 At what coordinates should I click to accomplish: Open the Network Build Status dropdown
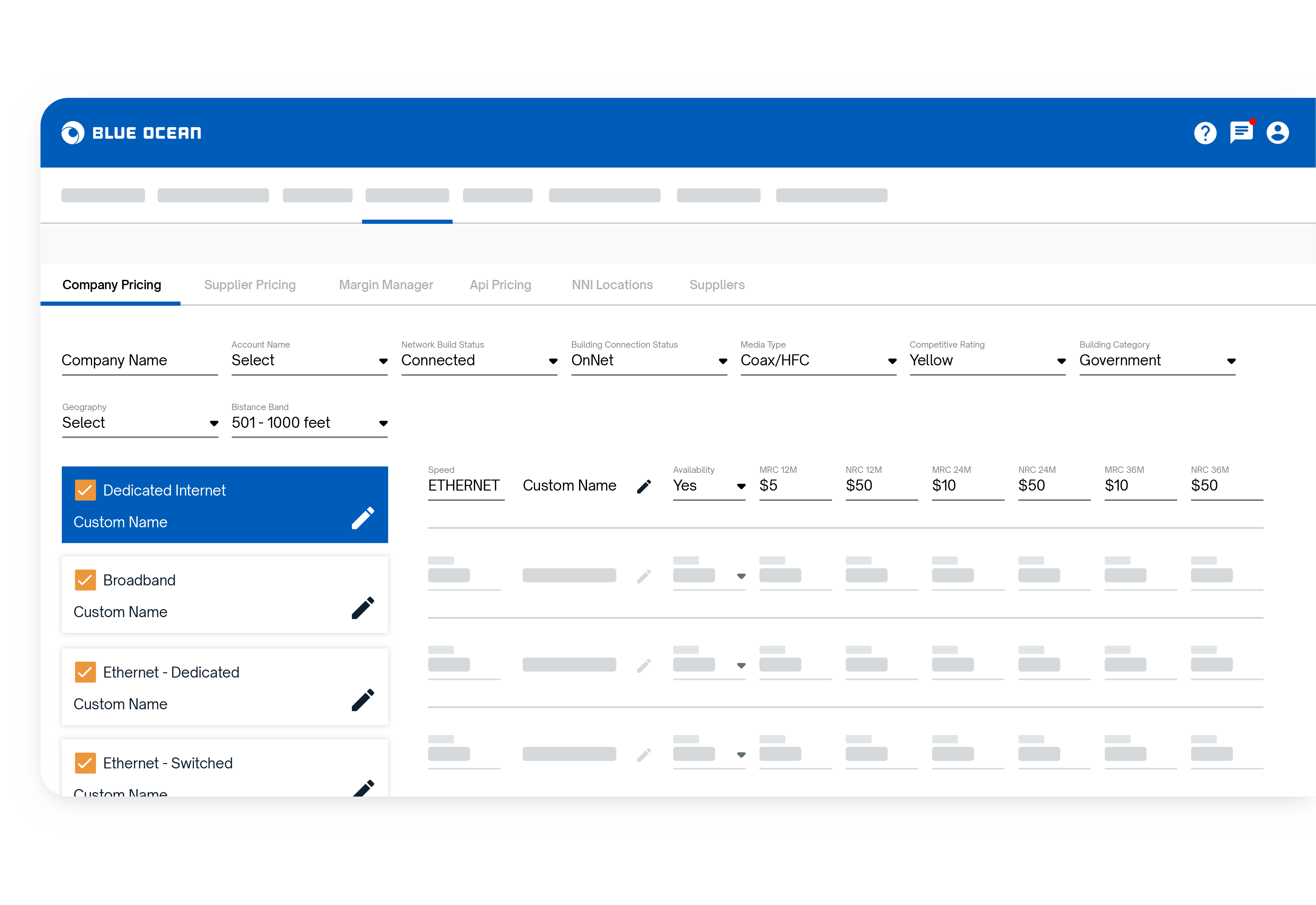479,361
